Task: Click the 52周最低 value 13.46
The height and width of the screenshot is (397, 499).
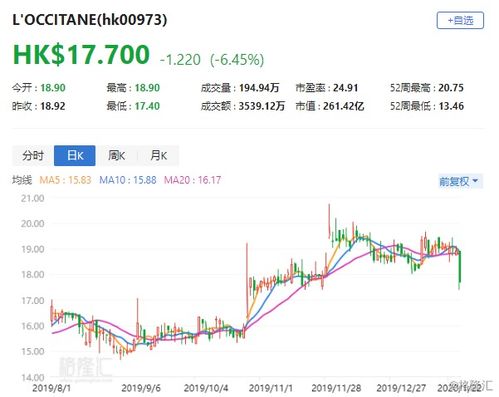Action: [x=451, y=106]
